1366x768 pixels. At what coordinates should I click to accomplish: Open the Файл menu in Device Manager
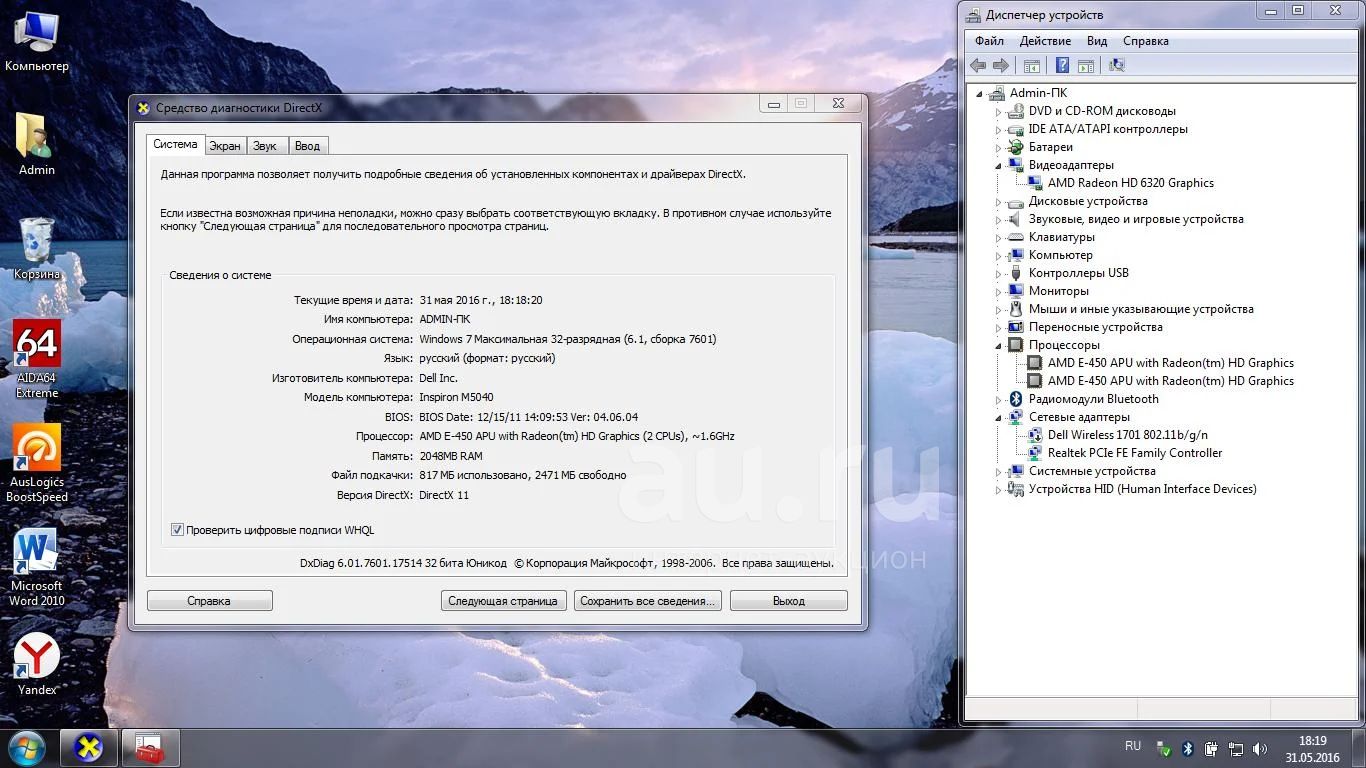[989, 41]
